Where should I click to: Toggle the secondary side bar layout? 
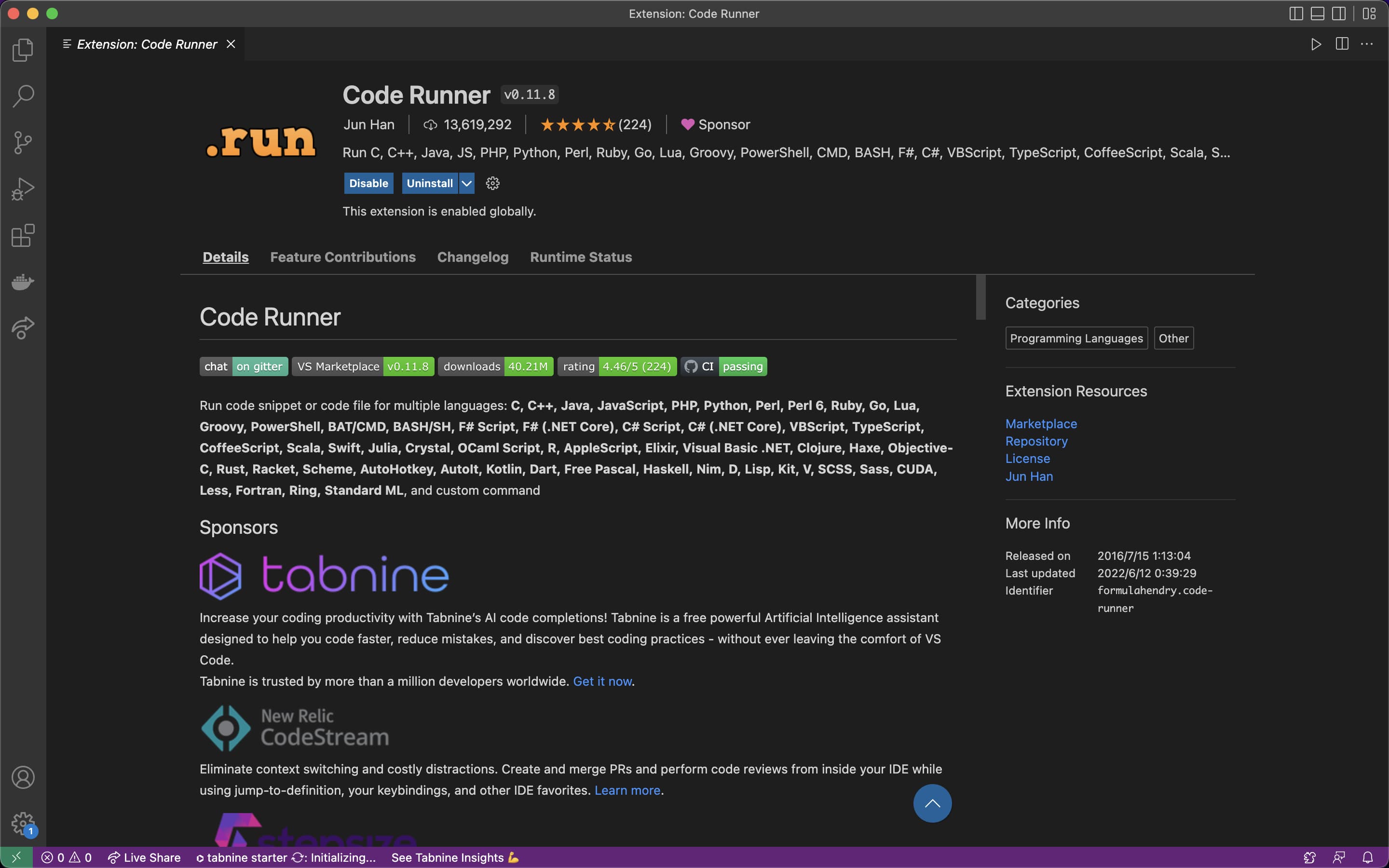click(x=1338, y=14)
